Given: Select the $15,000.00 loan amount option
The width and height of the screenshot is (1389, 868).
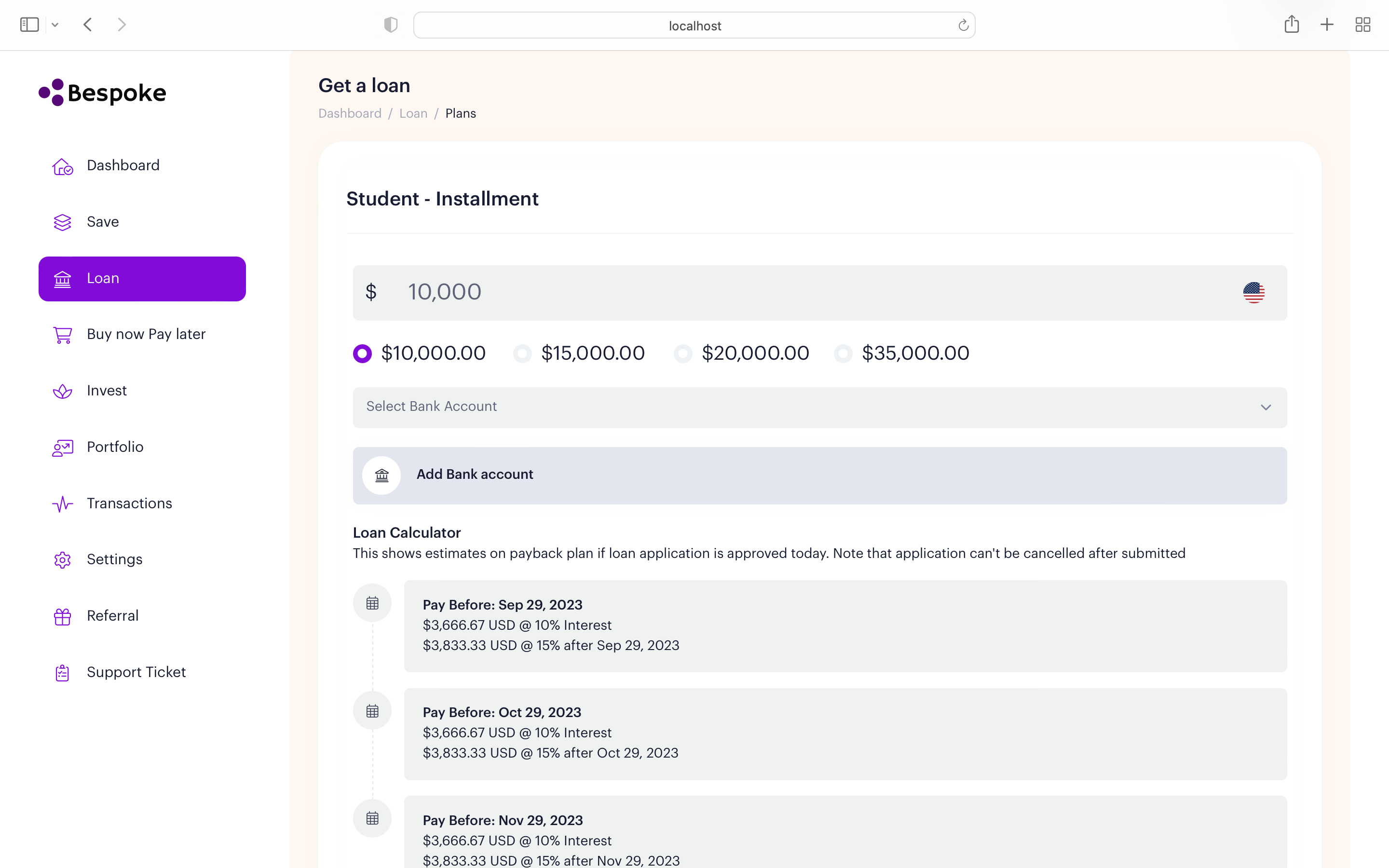Looking at the screenshot, I should click(522, 353).
